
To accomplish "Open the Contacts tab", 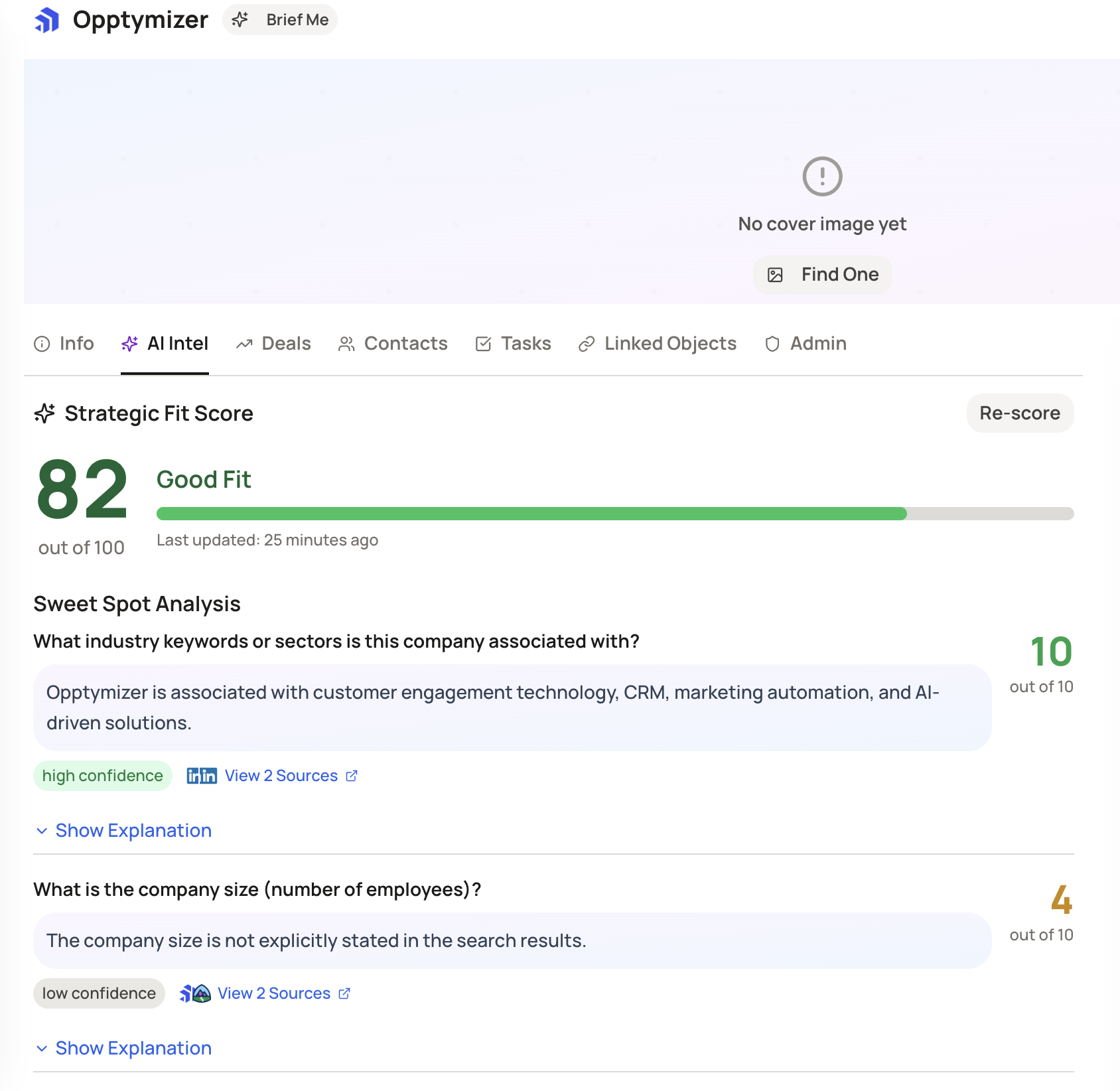I will (x=393, y=344).
